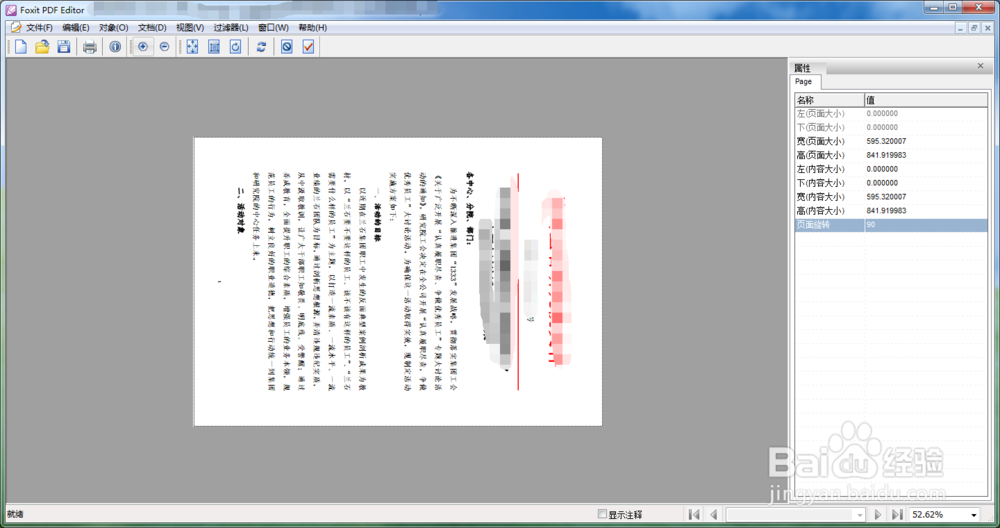Select the 下(内容大小) property row

(x=891, y=183)
